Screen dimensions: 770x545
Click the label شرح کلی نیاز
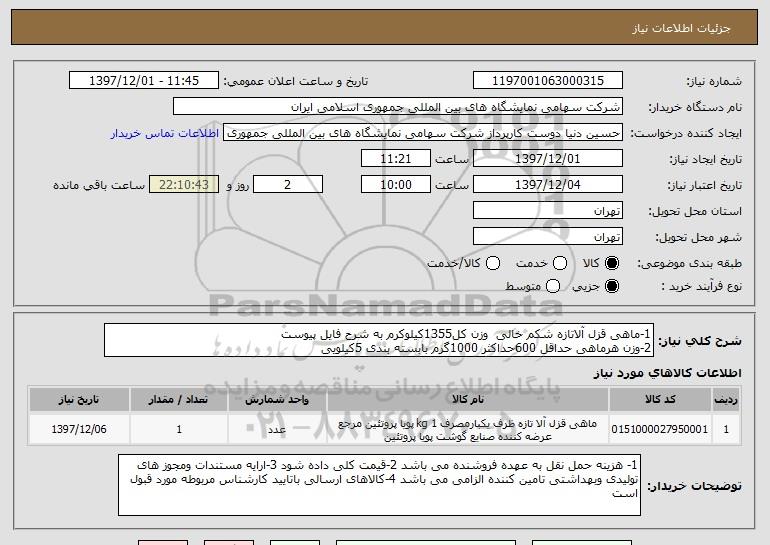(700, 341)
